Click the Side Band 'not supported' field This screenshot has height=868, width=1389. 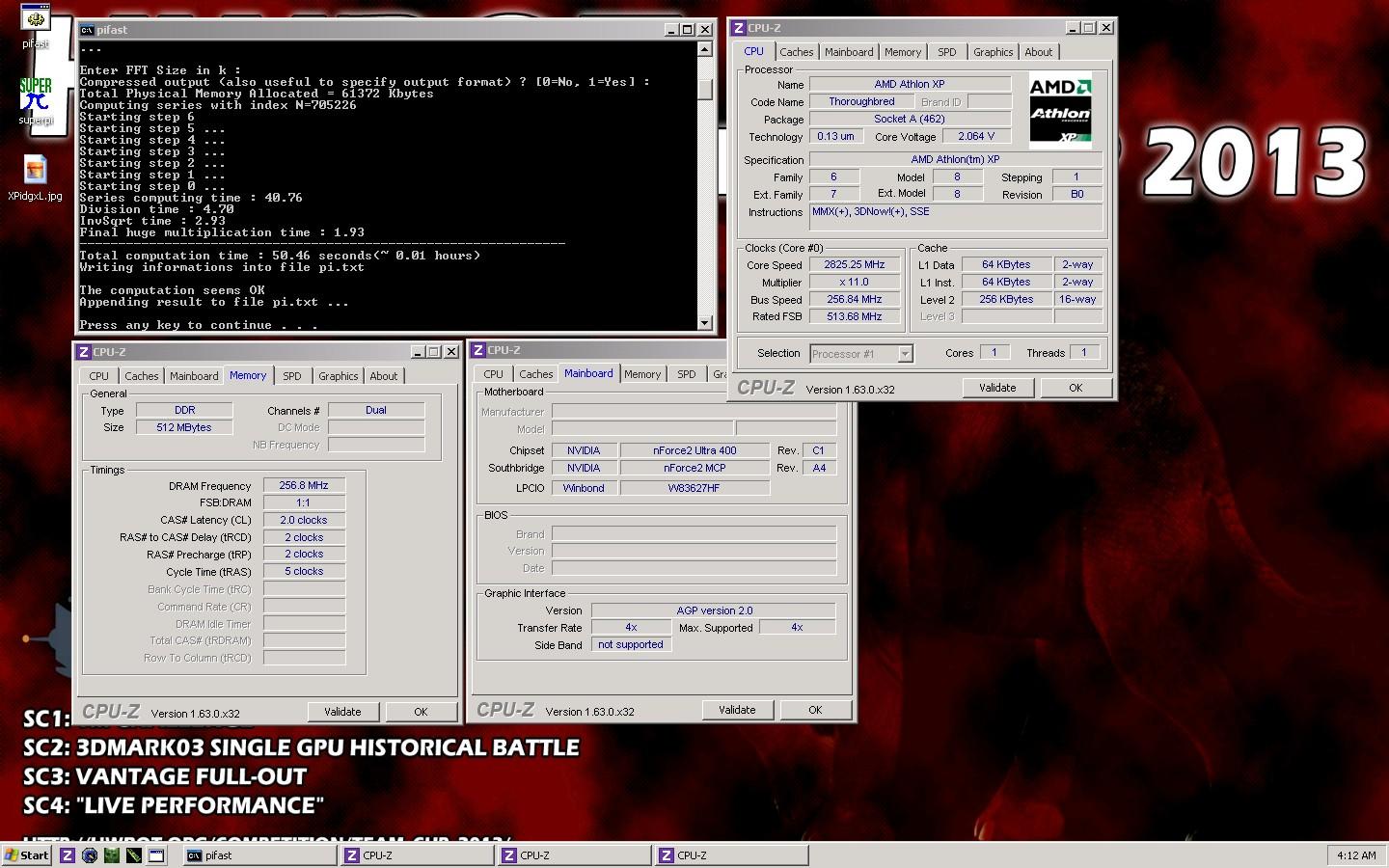point(631,644)
